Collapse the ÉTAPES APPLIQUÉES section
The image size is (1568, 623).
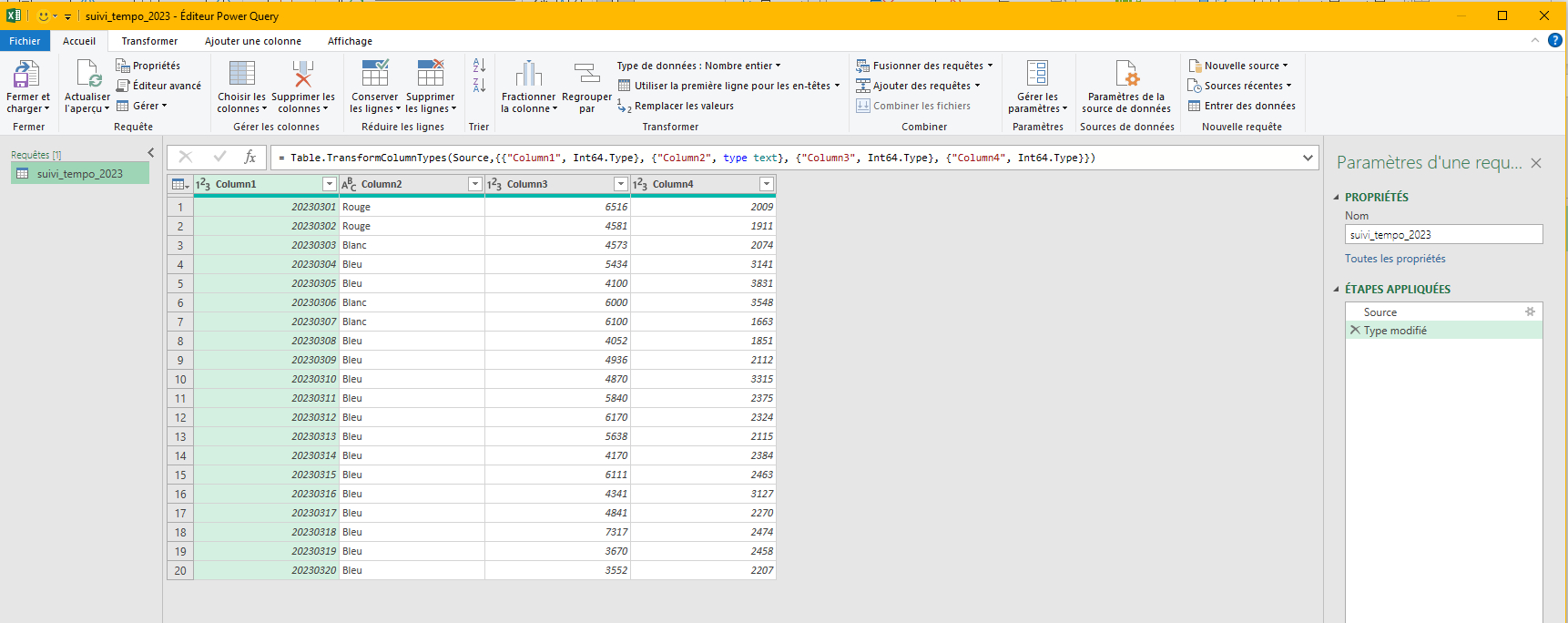point(1337,289)
